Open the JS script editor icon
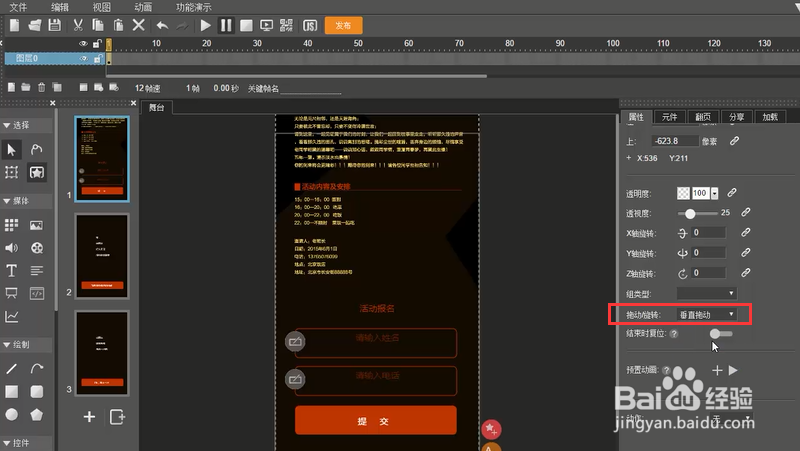The image size is (800, 451). point(310,26)
